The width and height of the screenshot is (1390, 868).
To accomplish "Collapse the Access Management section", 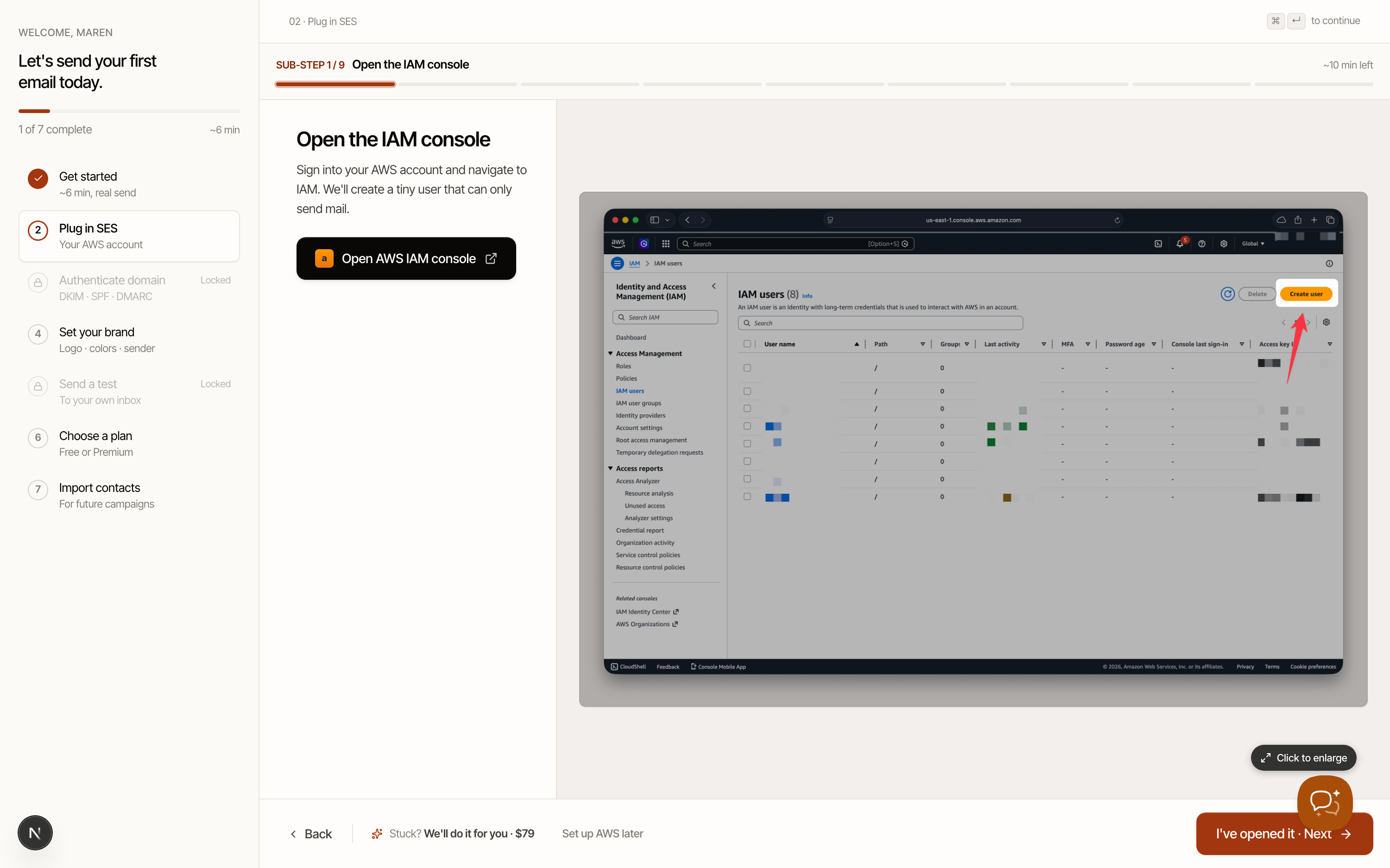I will 610,353.
